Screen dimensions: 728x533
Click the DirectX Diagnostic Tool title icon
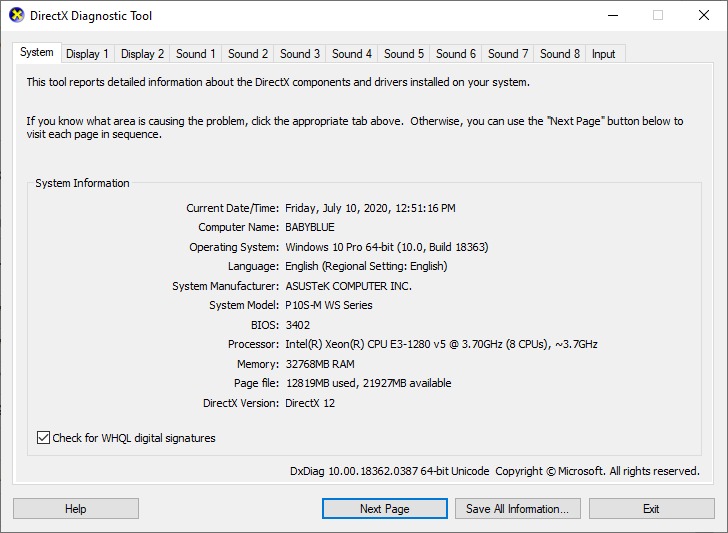16,16
